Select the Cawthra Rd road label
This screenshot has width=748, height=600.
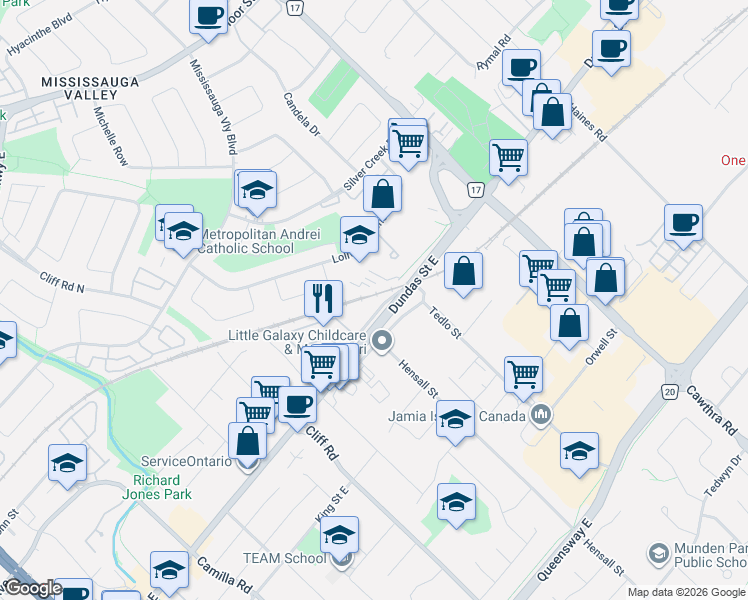click(712, 411)
